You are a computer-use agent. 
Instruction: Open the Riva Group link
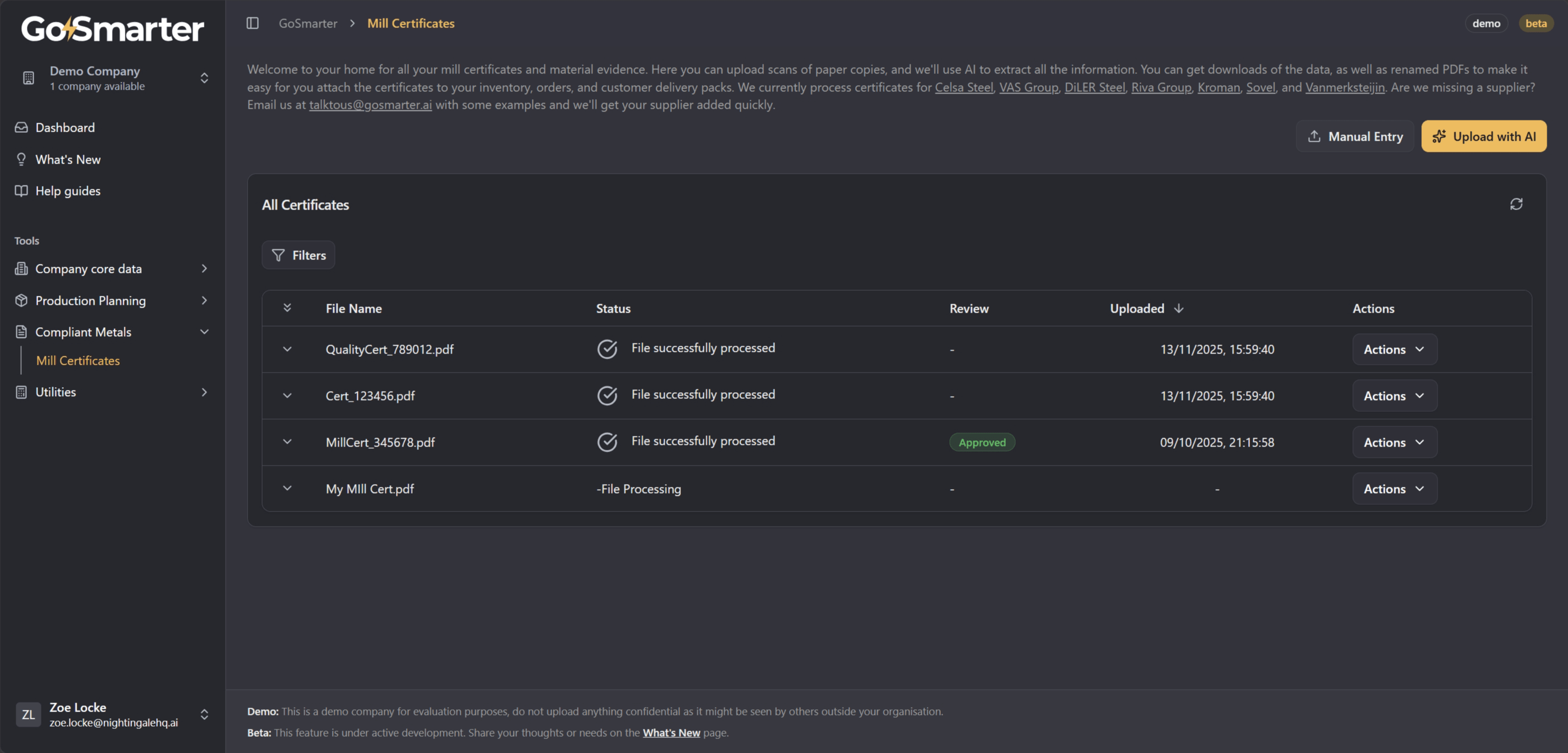tap(1161, 87)
